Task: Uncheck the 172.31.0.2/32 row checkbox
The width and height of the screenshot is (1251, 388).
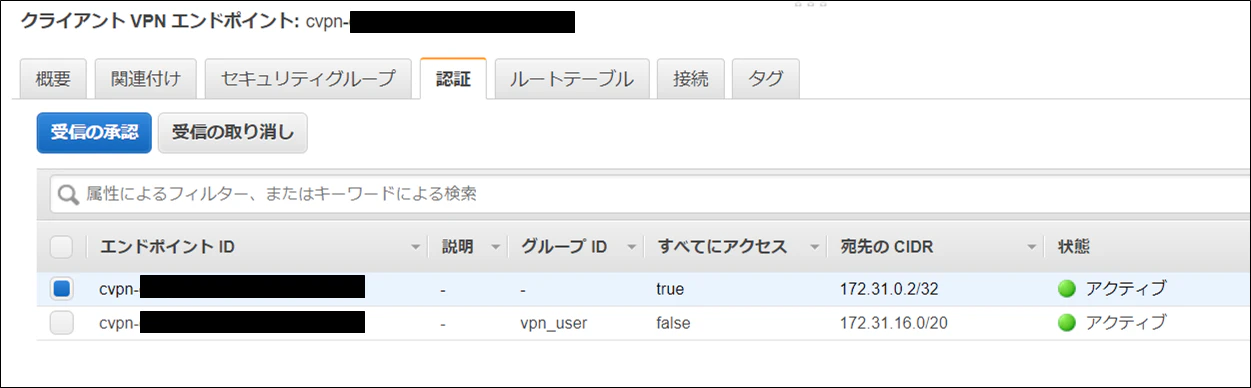Action: [x=61, y=289]
